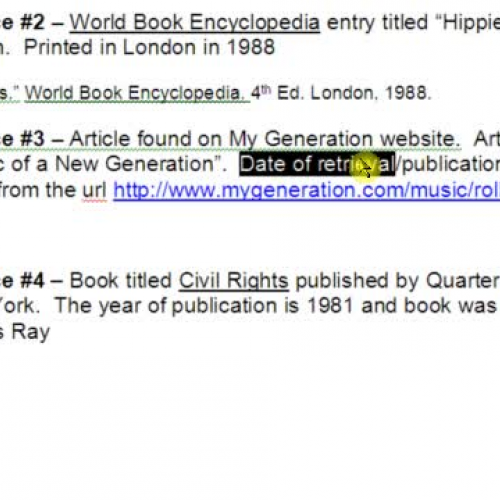Click '#3' source number heading

(32, 139)
